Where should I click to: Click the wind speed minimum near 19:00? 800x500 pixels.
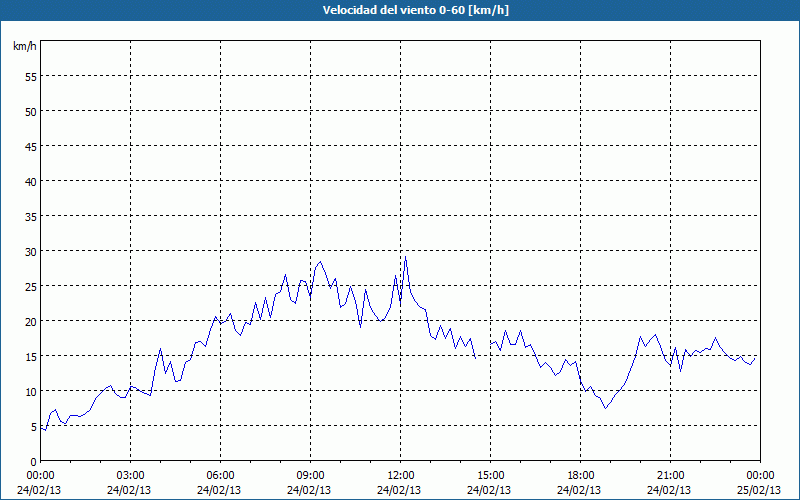tap(605, 408)
